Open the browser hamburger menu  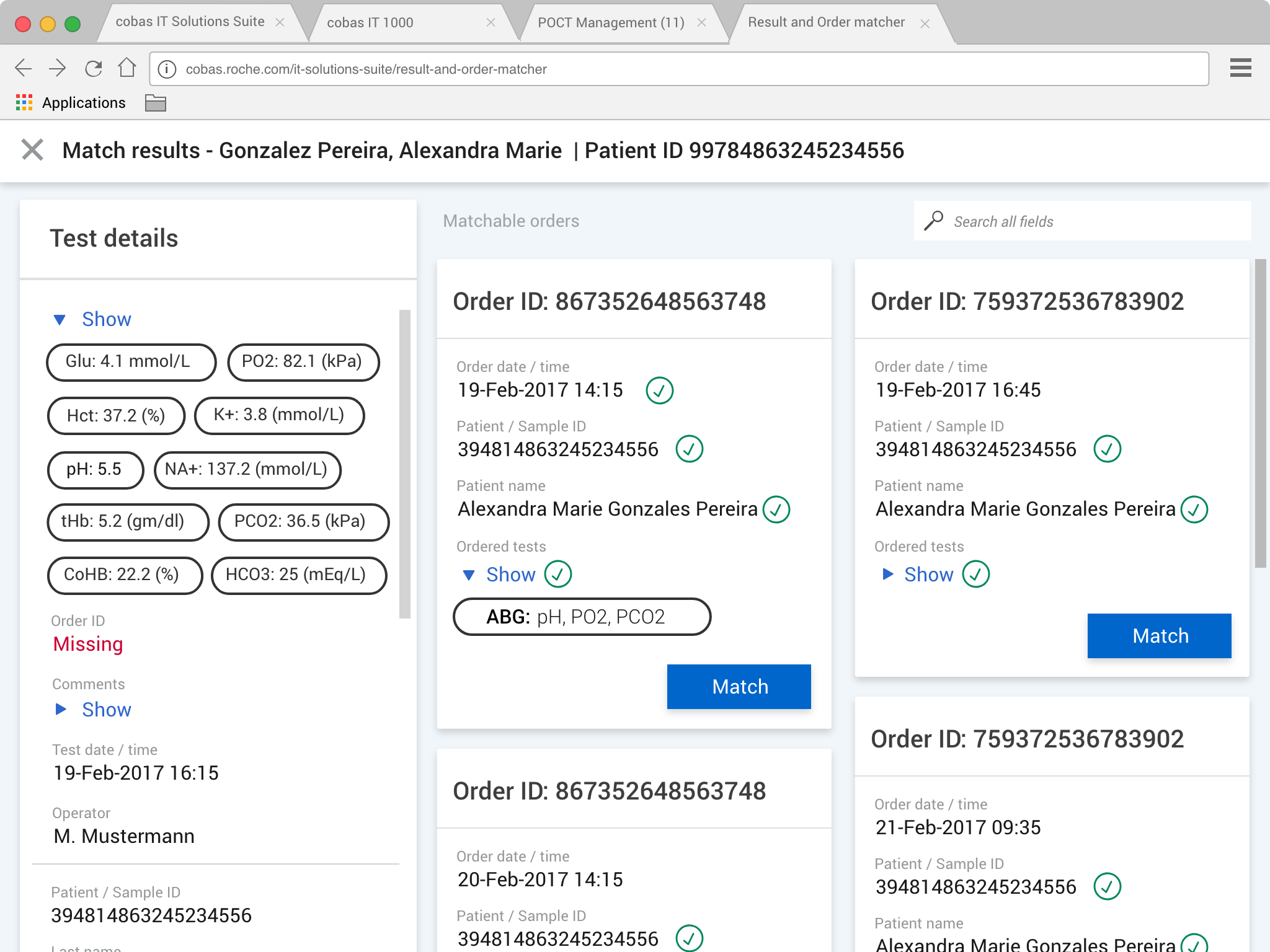(x=1240, y=68)
